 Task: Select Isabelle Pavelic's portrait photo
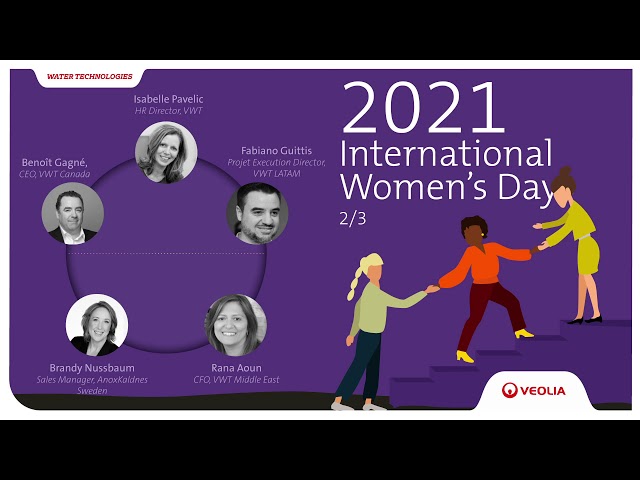166,152
